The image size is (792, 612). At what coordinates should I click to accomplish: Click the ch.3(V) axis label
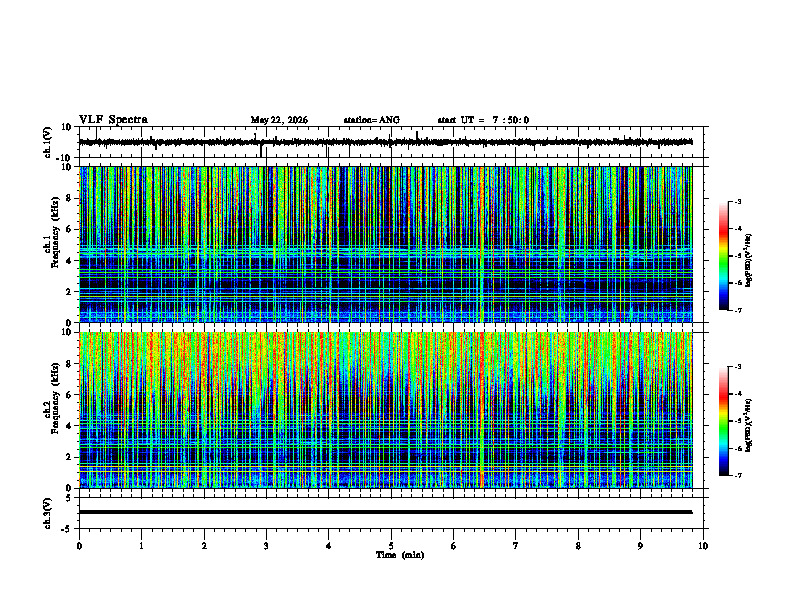[47, 513]
